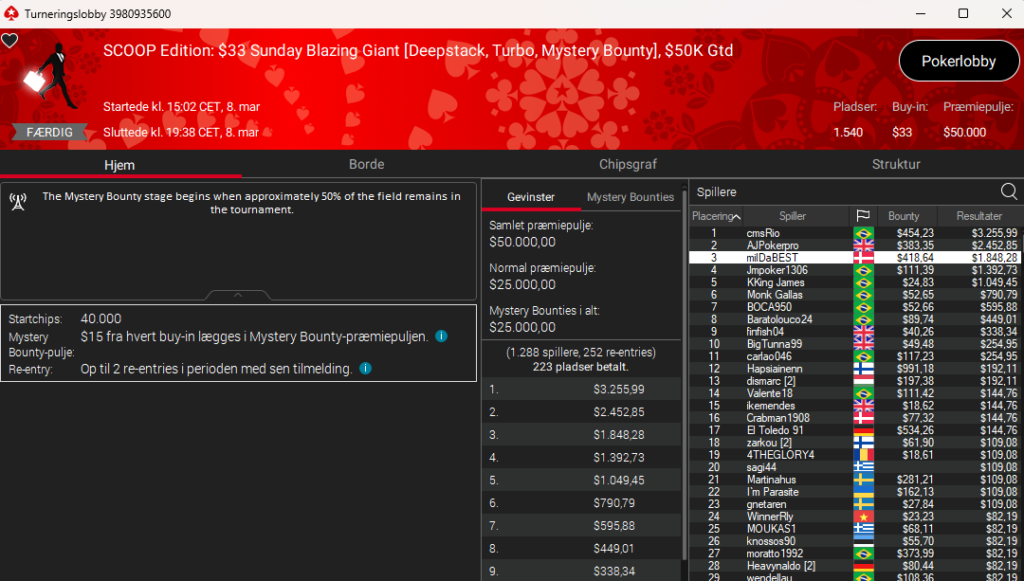This screenshot has width=1024, height=581.
Task: Open the Borde tab
Action: (366, 164)
